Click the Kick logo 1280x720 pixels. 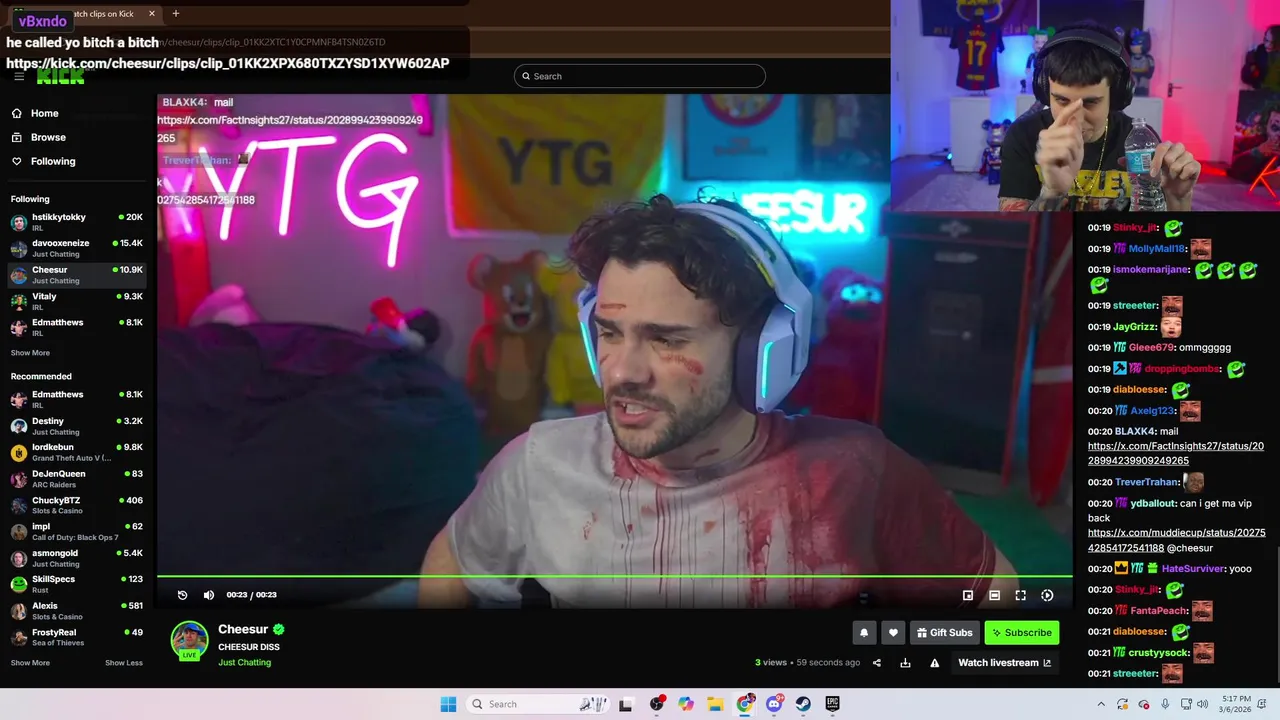coord(60,77)
